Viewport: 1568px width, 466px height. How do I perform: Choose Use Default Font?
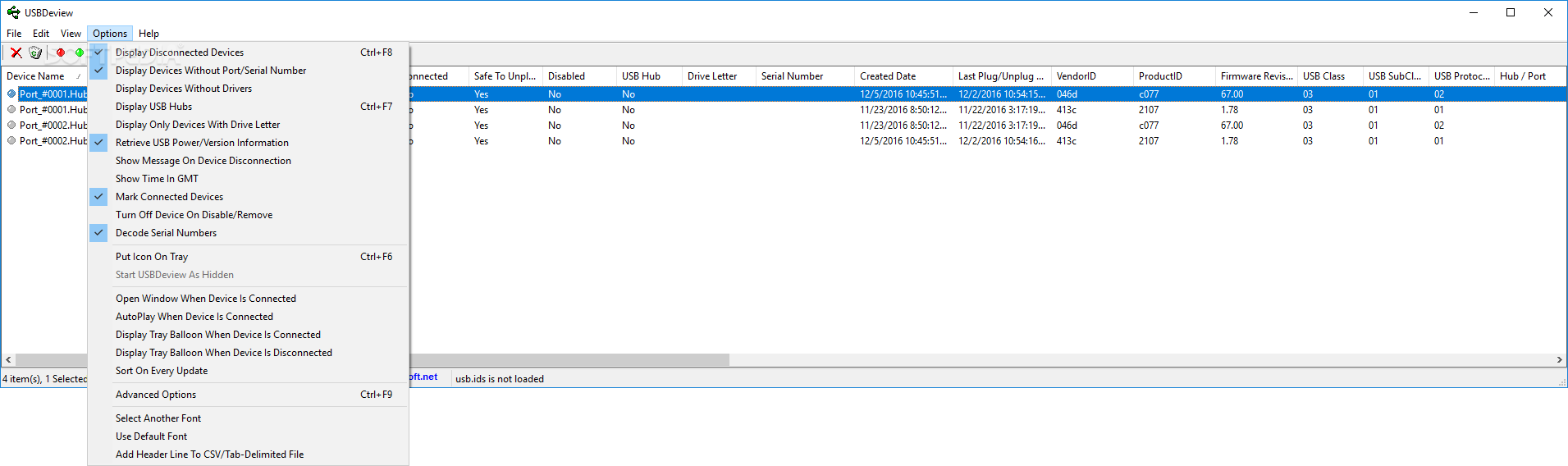[248, 436]
